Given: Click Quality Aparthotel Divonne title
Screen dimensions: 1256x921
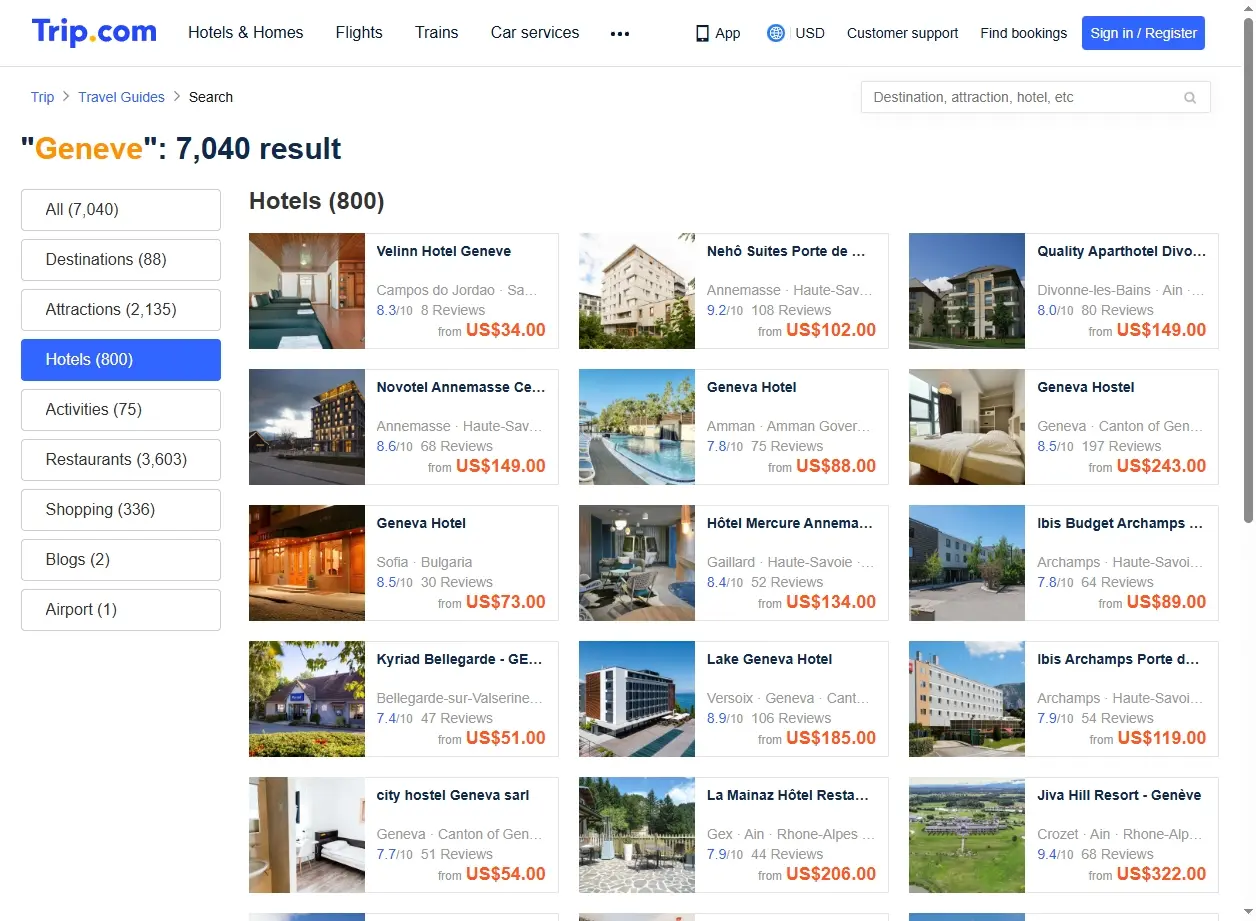Looking at the screenshot, I should click(1122, 251).
